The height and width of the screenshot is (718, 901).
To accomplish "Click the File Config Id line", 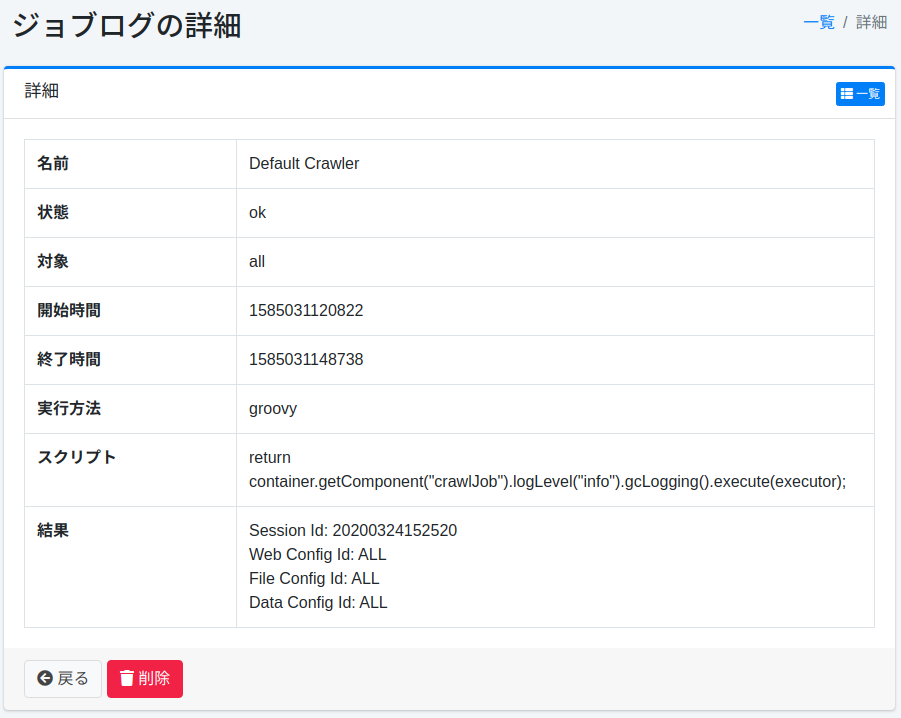I will tap(314, 578).
